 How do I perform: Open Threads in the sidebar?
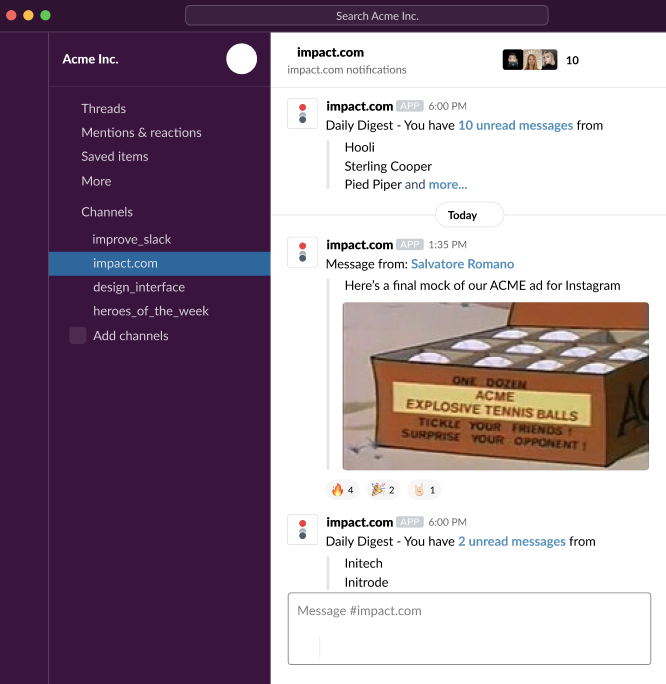coord(103,108)
